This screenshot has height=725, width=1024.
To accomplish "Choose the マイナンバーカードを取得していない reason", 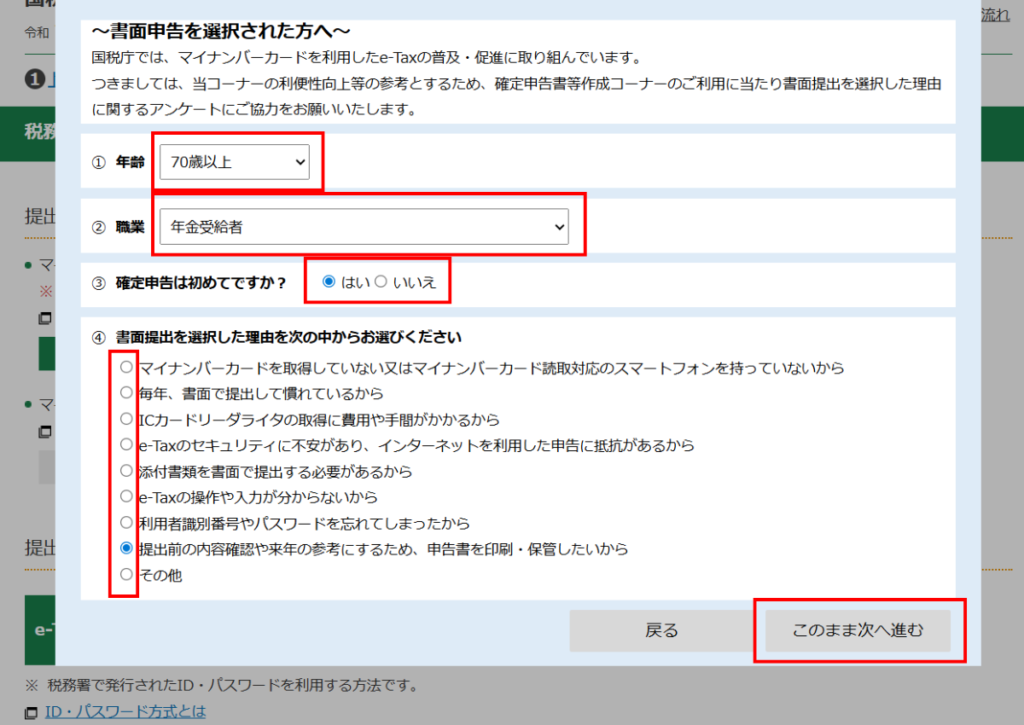I will coord(126,368).
